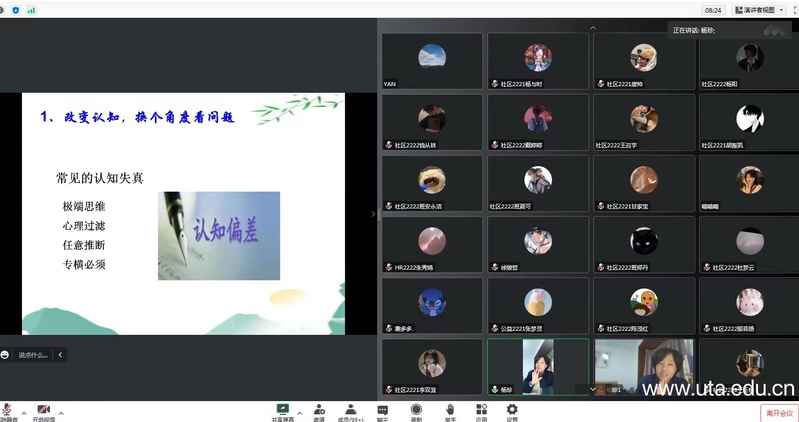Image resolution: width=799 pixels, height=422 pixels.
Task: Open the invite participants icon
Action: point(318,409)
